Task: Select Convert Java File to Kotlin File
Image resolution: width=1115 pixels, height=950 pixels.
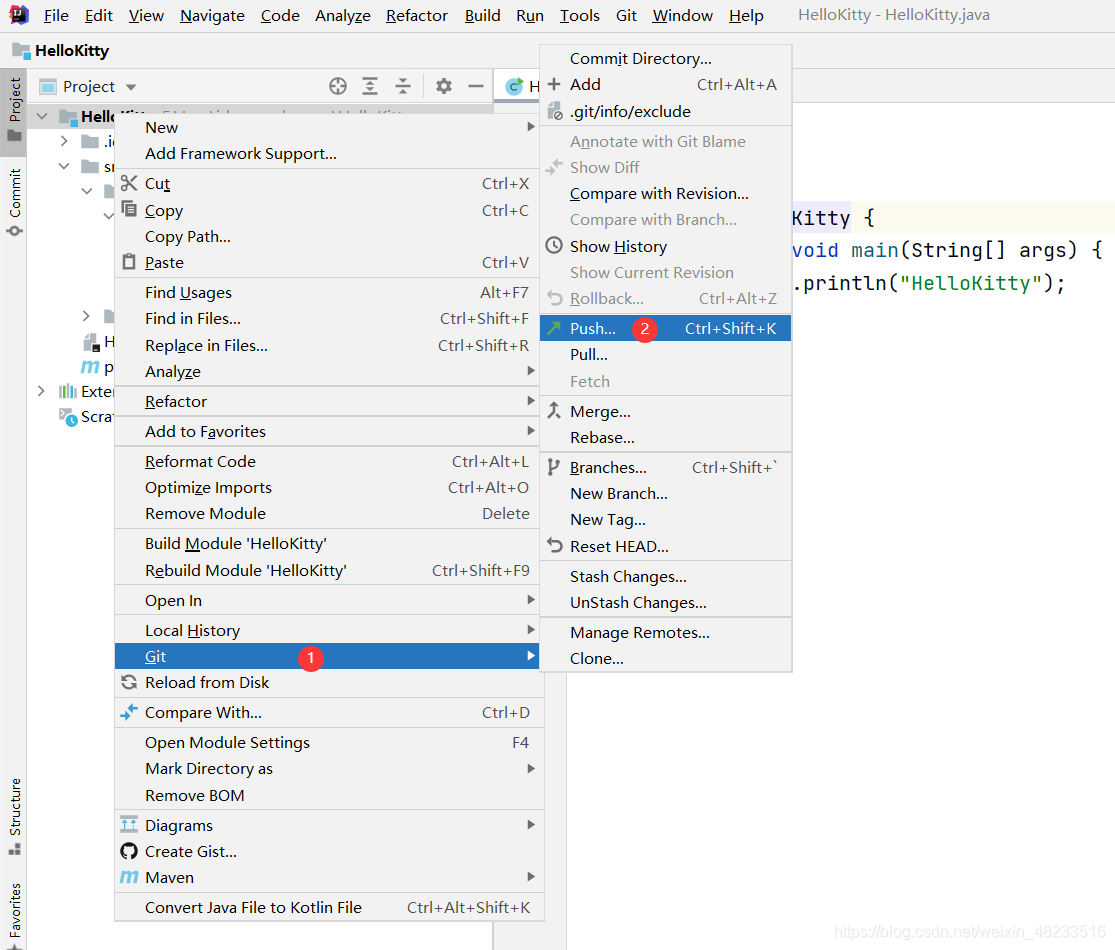Action: tap(329, 907)
